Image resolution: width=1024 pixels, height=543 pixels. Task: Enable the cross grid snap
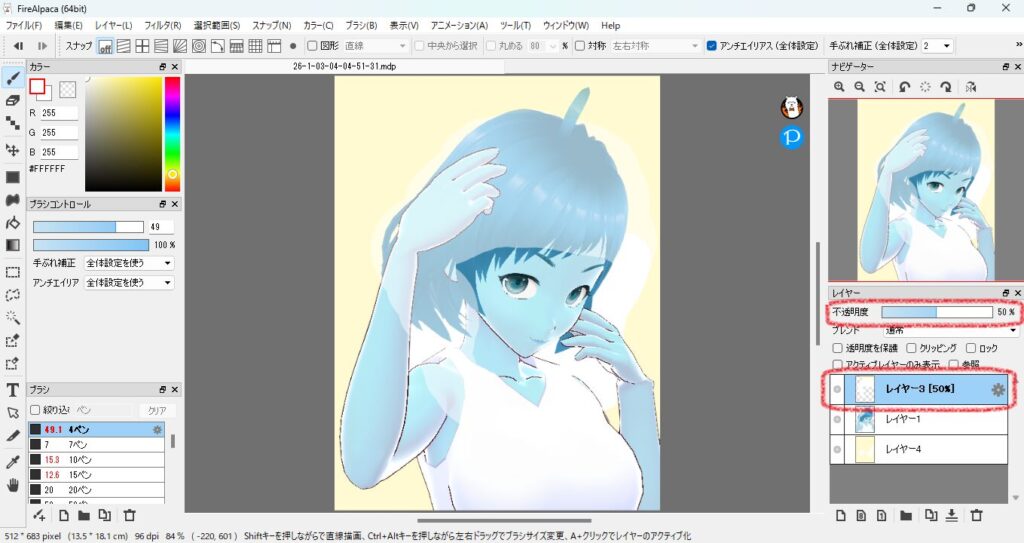point(142,46)
